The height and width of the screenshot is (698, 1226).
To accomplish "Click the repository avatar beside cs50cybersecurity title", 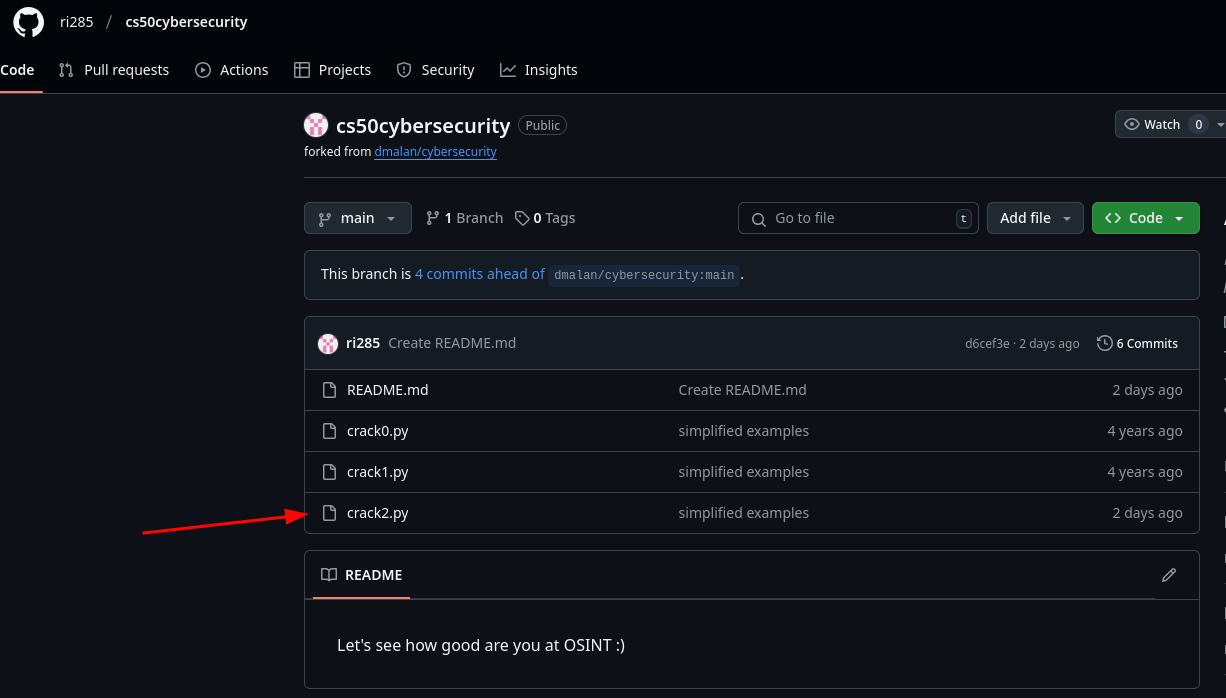I will click(316, 125).
